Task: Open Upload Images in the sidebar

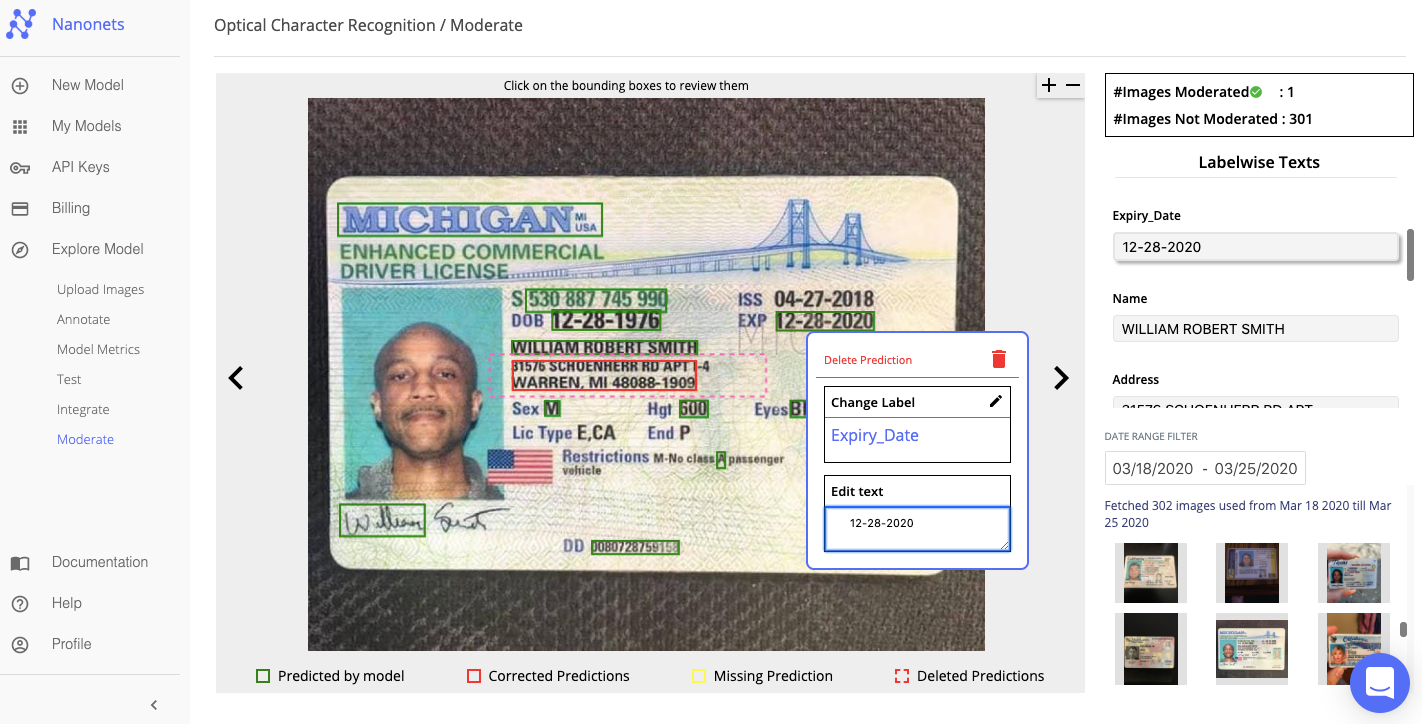Action: pos(100,289)
